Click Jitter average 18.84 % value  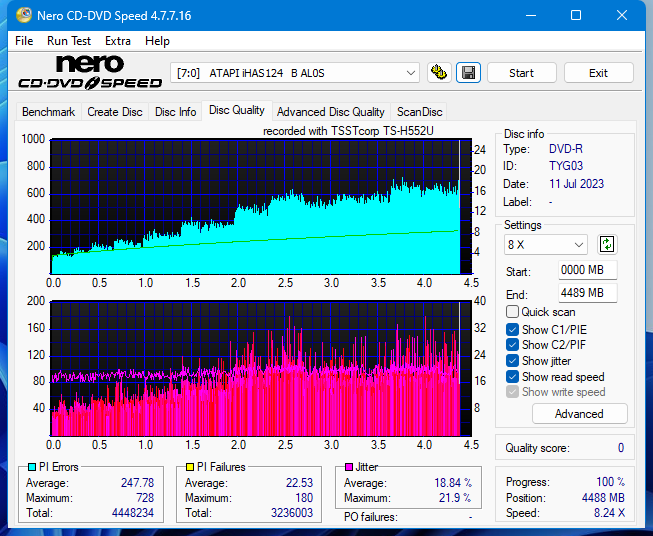click(x=453, y=483)
